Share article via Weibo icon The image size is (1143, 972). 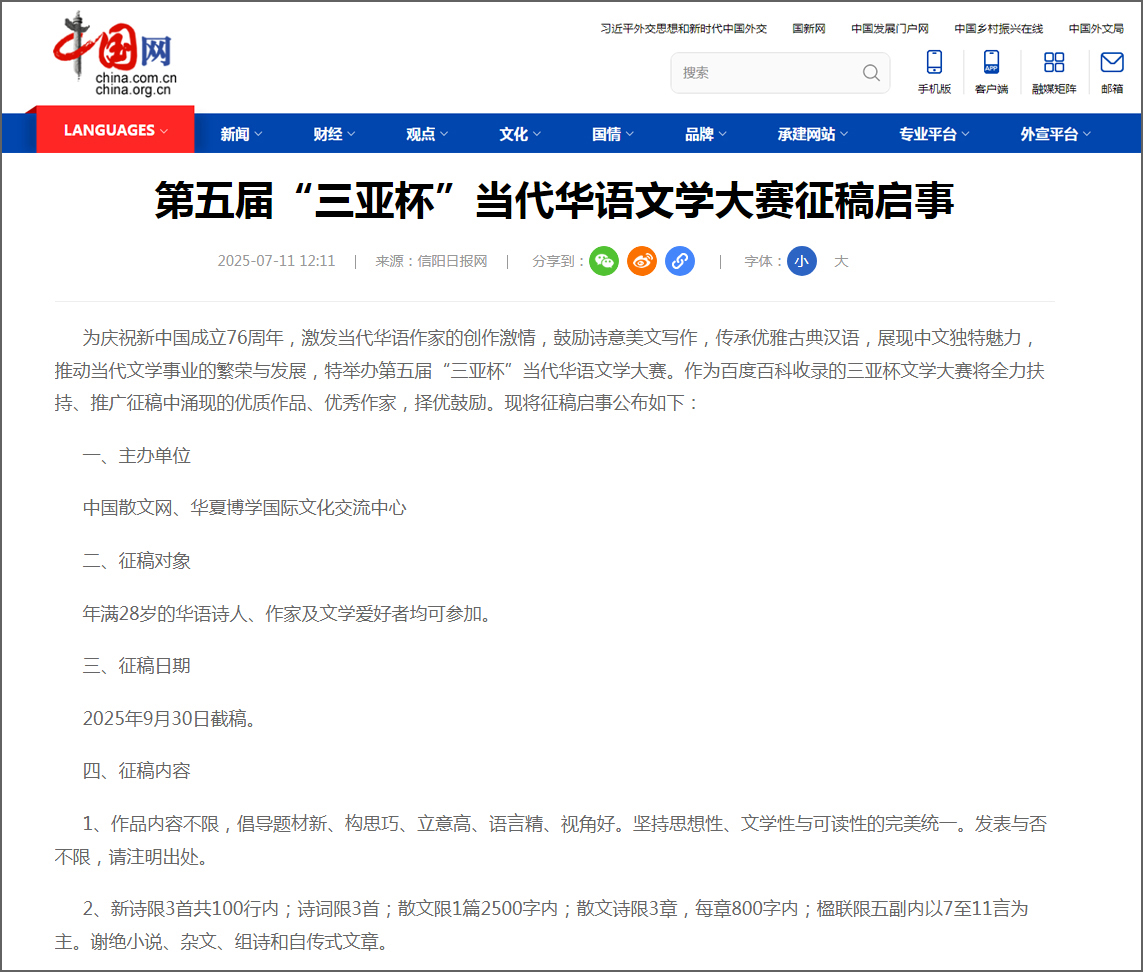[641, 261]
